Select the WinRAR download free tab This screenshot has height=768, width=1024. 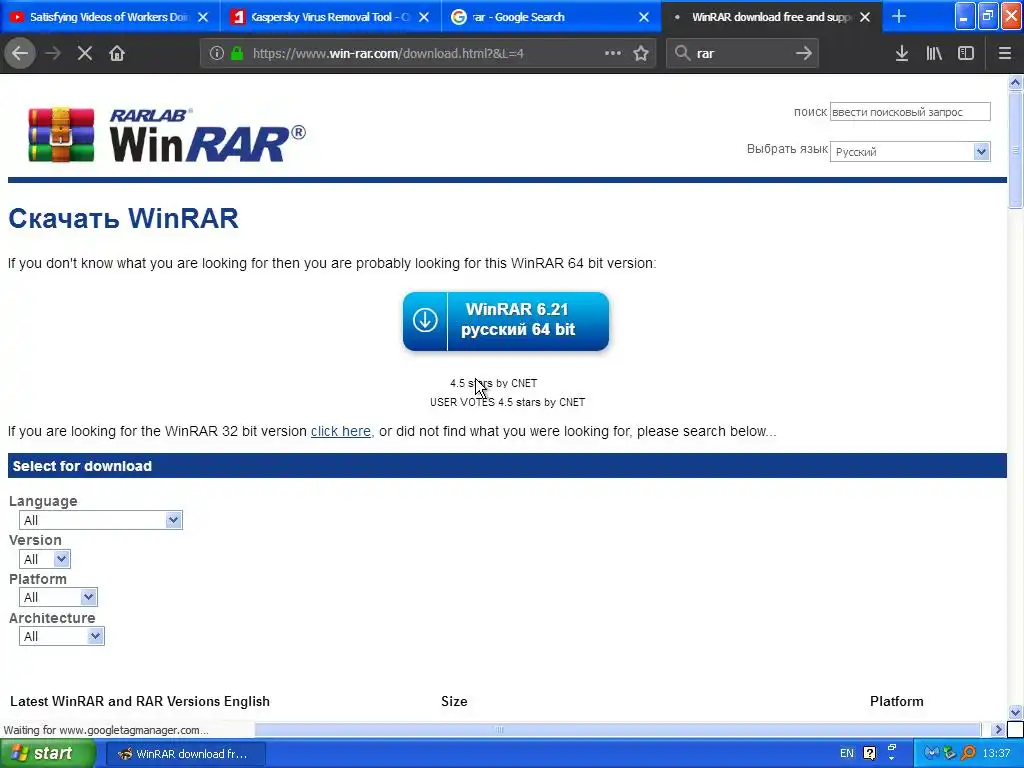click(x=771, y=17)
